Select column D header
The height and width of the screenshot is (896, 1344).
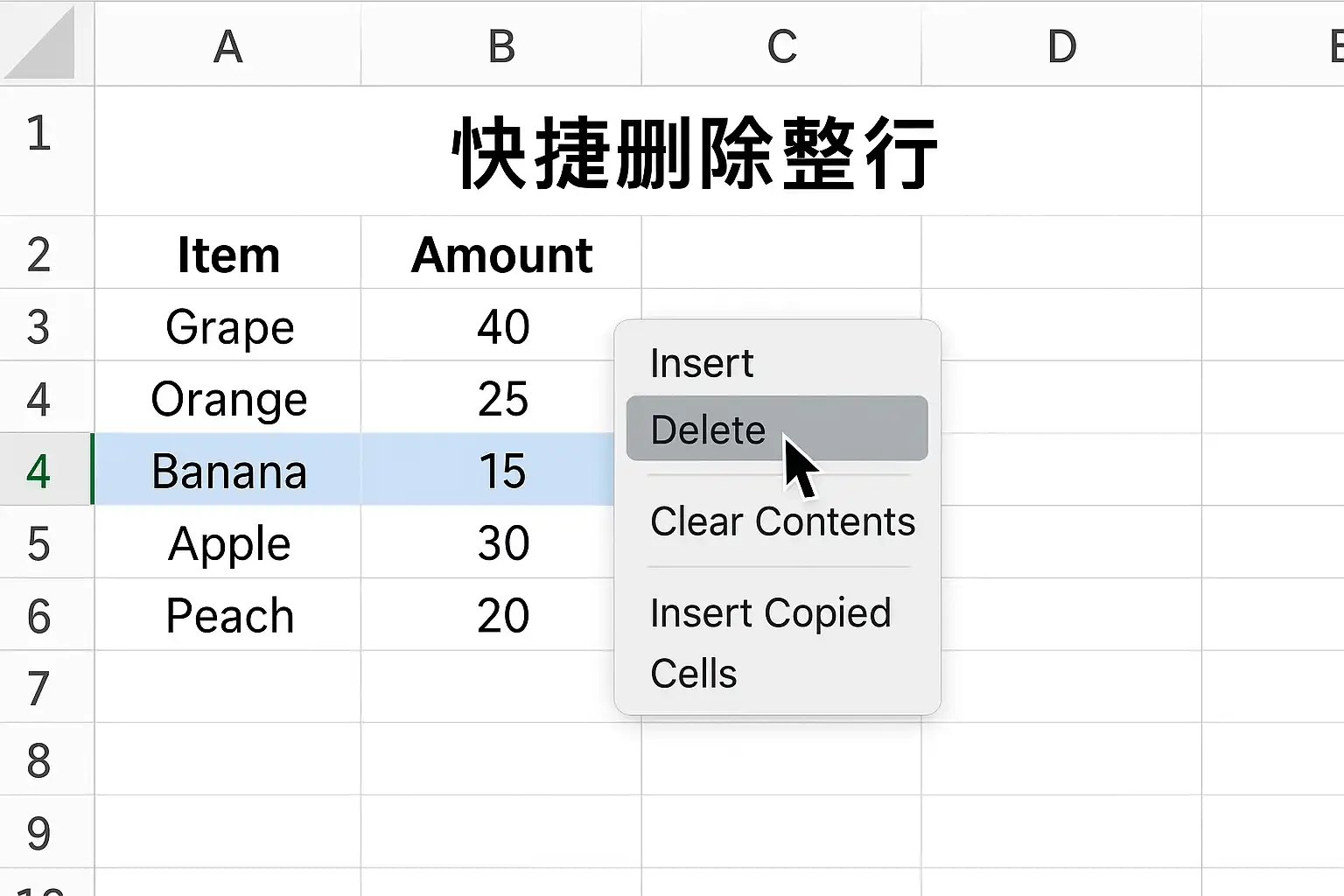coord(1061,44)
